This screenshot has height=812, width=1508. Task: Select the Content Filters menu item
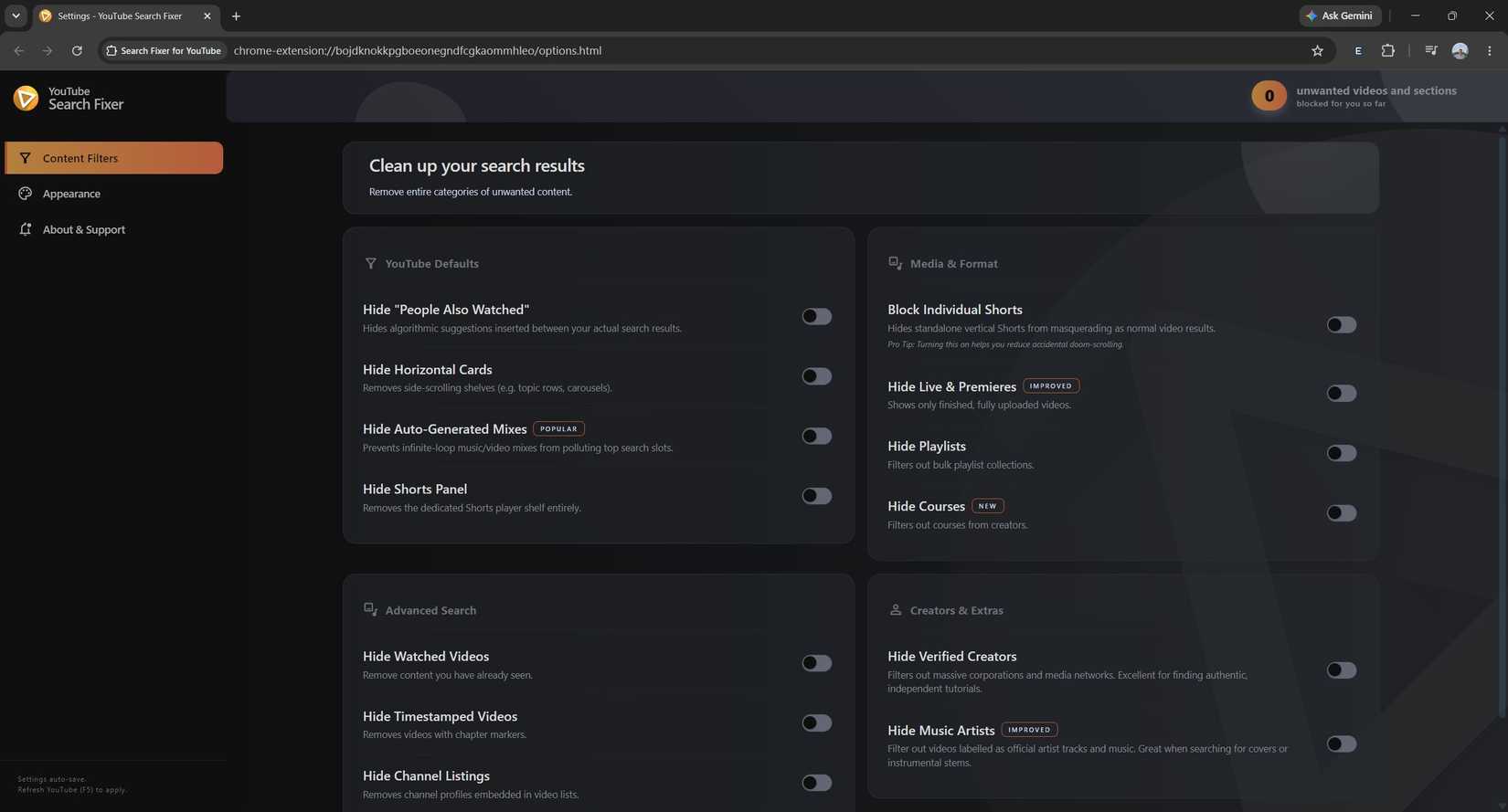pyautogui.click(x=114, y=158)
